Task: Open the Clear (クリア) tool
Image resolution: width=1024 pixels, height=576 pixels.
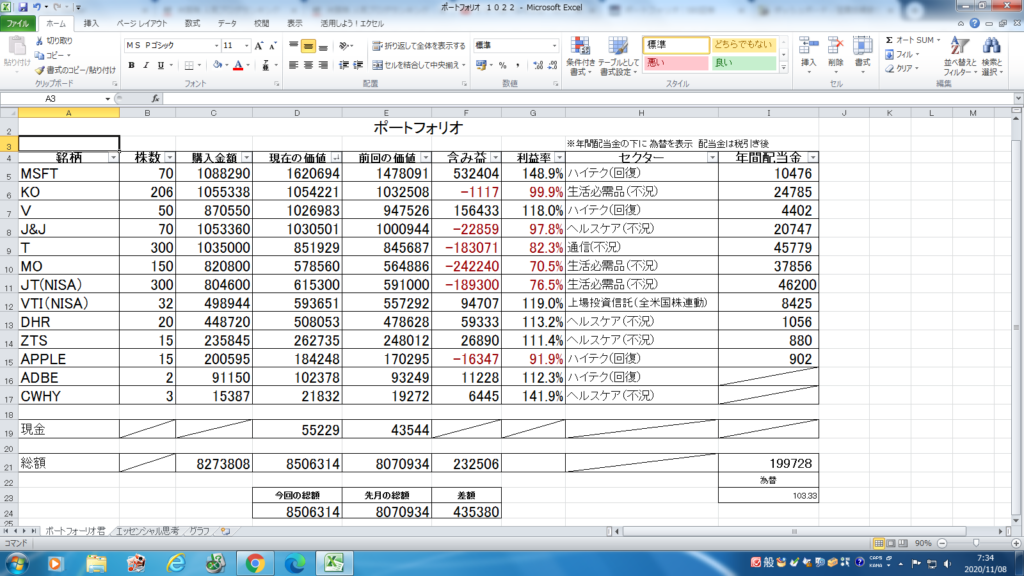Action: point(902,69)
